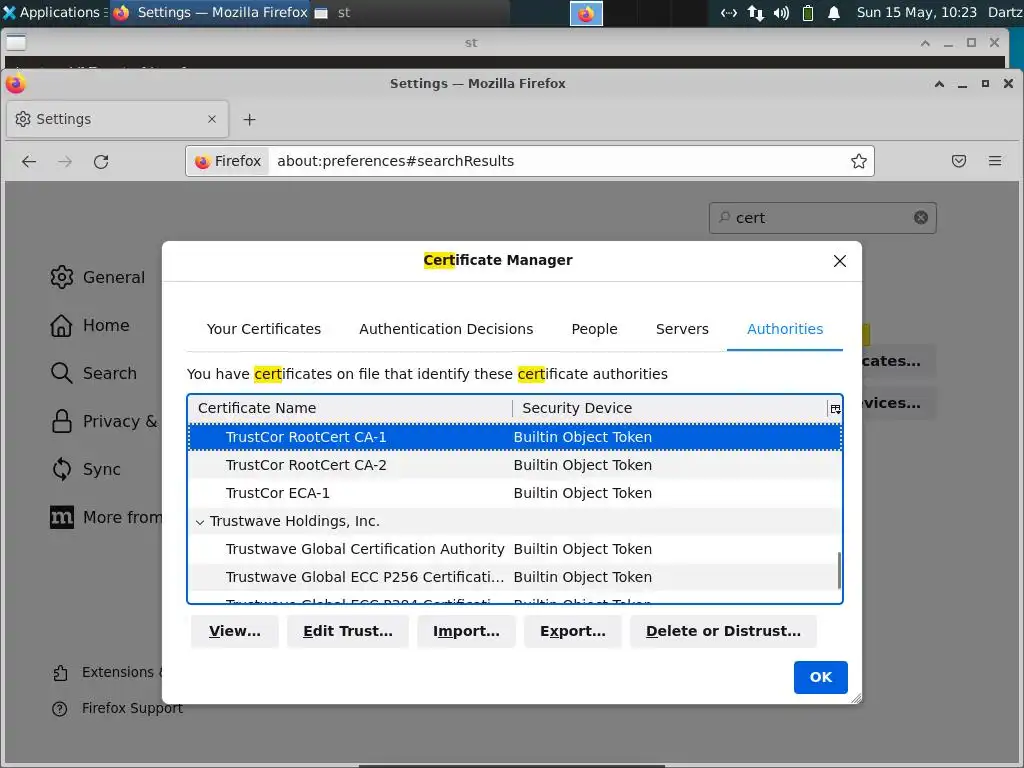
Task: Select TrustCor ECA-1 certificate row
Action: tap(515, 493)
